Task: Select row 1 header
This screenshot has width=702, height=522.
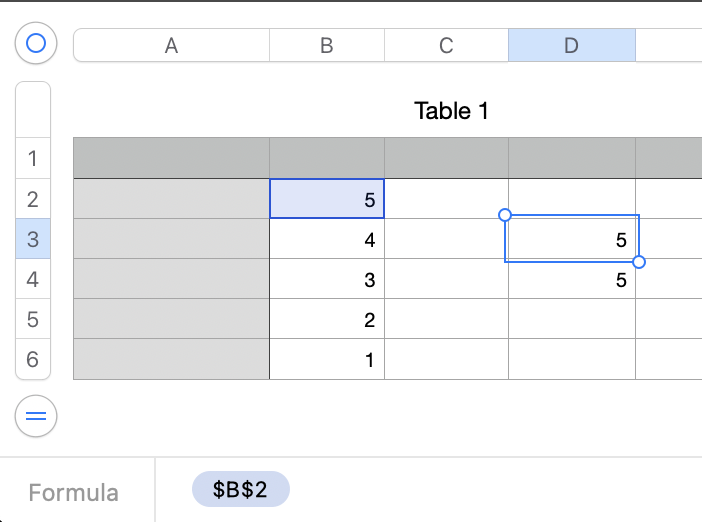Action: pyautogui.click(x=33, y=158)
